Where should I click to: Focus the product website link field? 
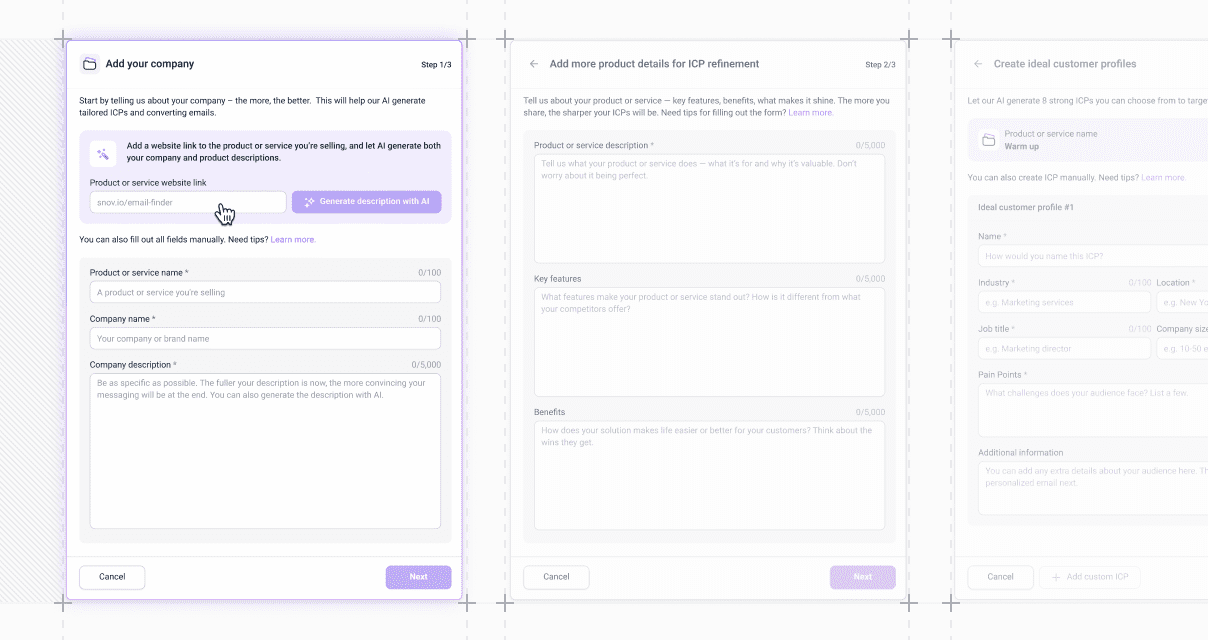[188, 202]
